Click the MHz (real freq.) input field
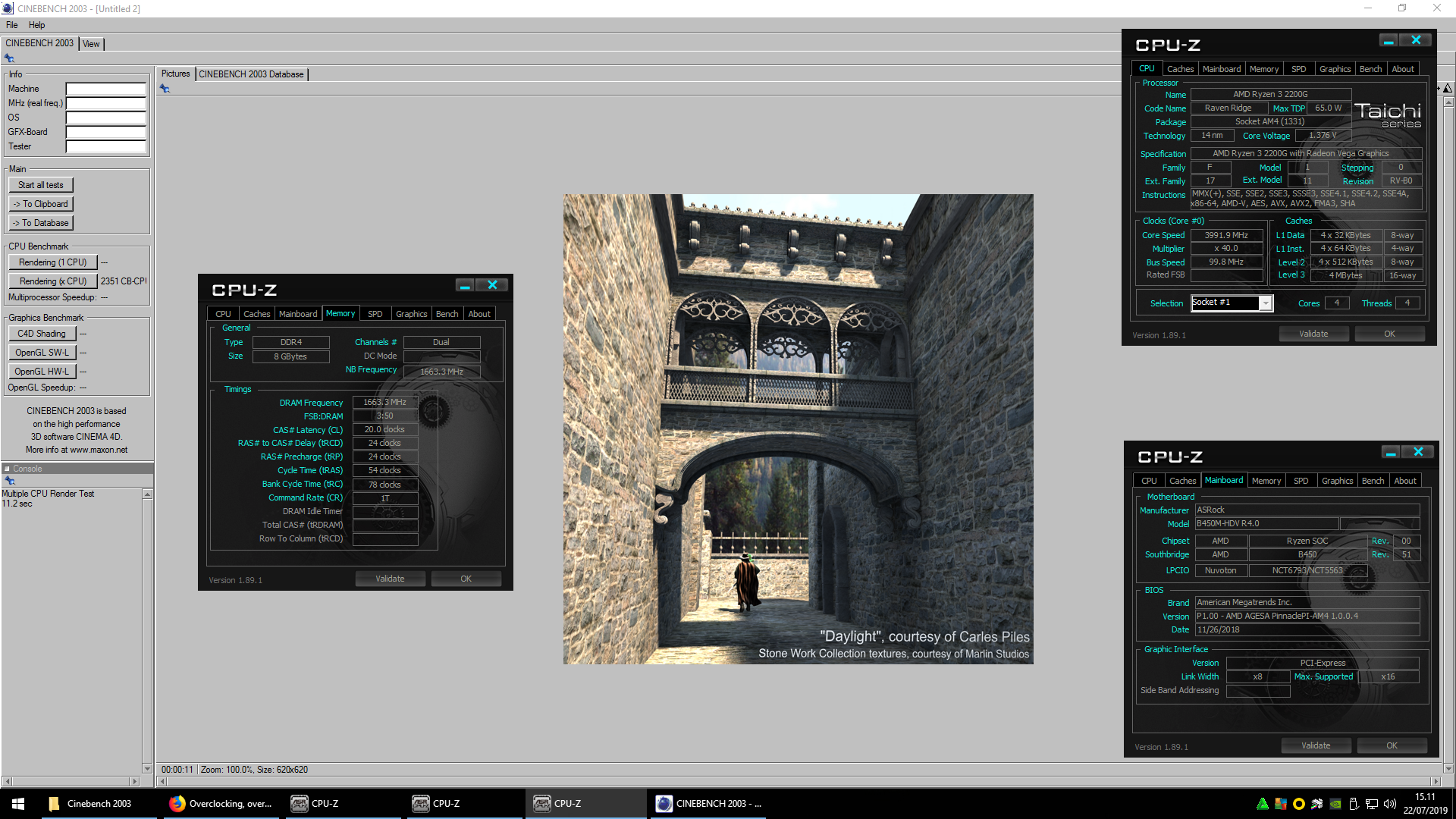 [x=105, y=103]
